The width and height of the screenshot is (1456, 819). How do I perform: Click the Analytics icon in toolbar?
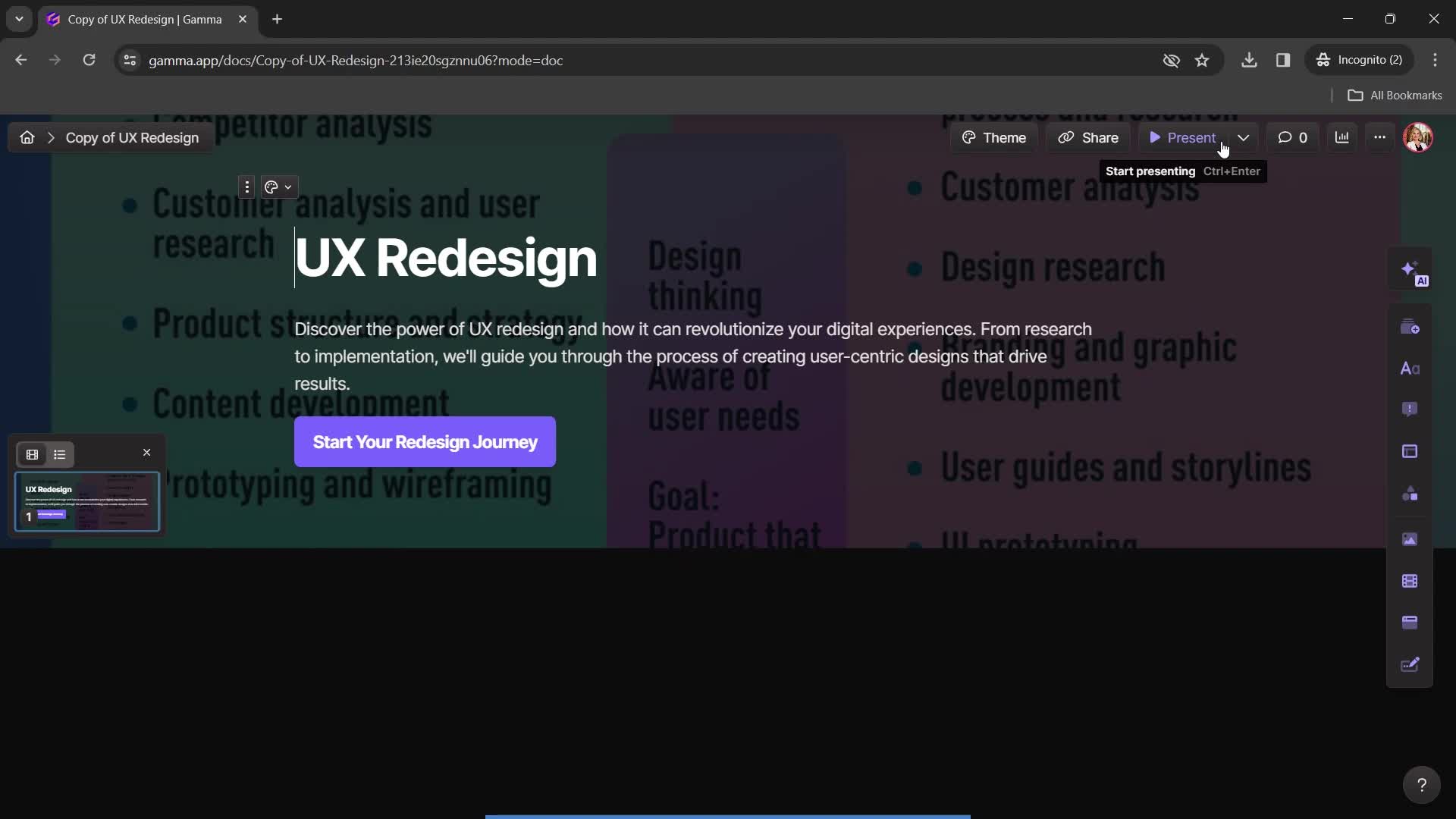[x=1342, y=137]
